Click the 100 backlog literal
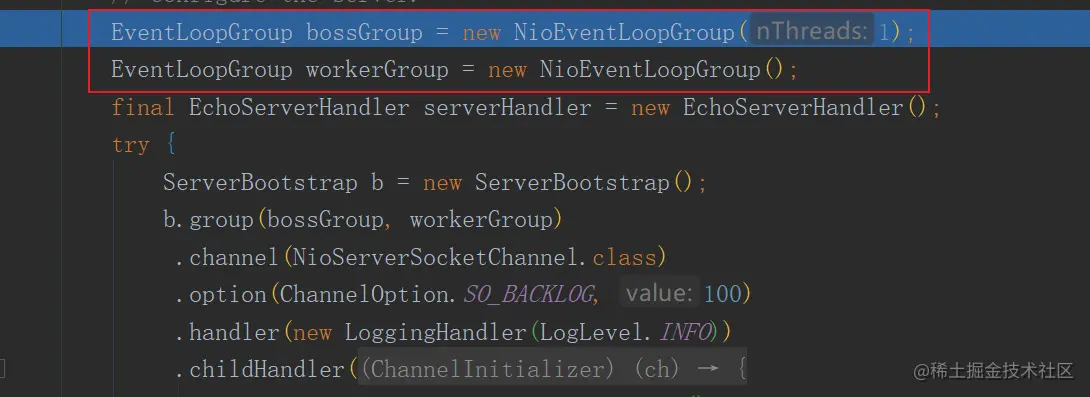 [722, 295]
